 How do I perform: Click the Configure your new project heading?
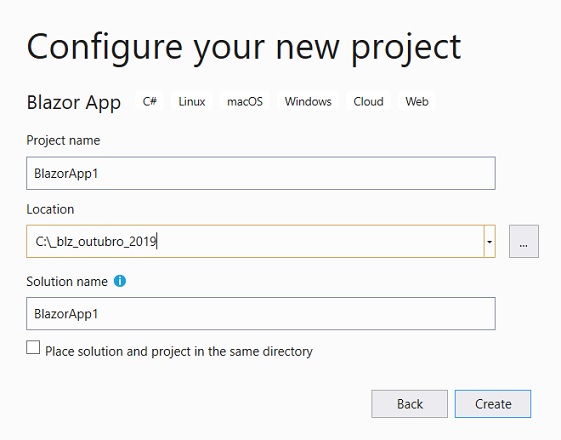[244, 47]
